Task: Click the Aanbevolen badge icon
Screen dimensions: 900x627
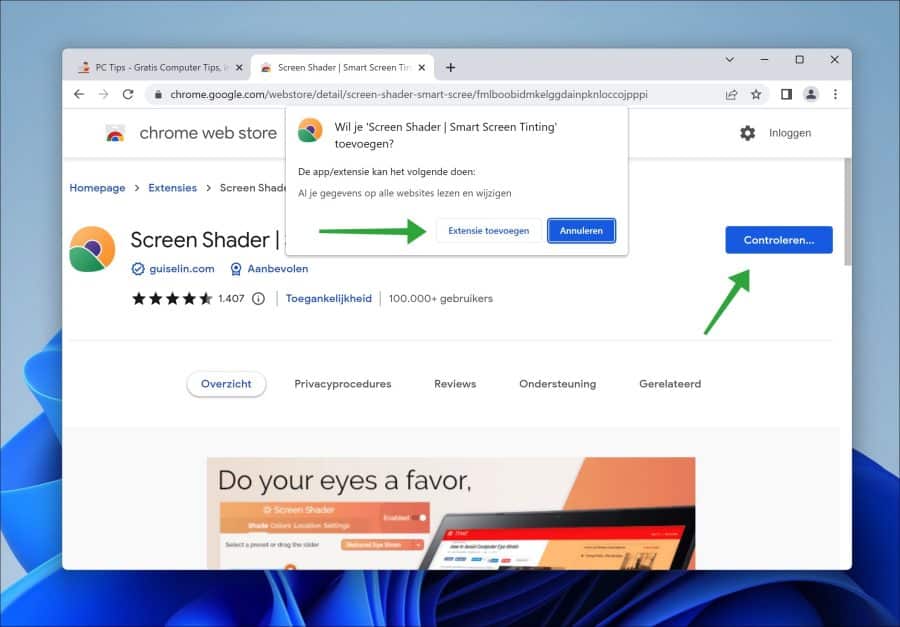Action: (x=235, y=269)
